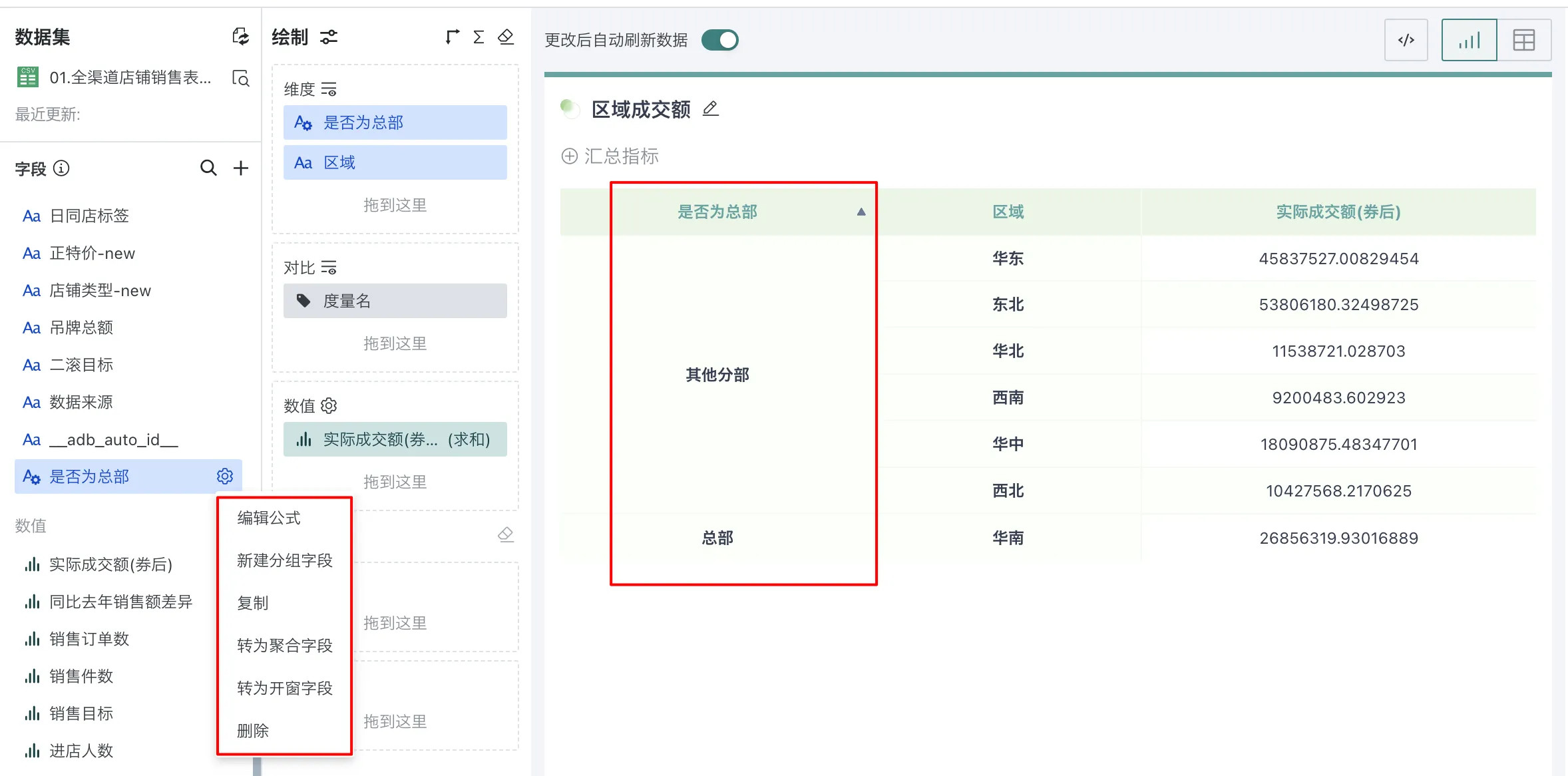Toggle auto refresh data switch
The height and width of the screenshot is (776, 1568).
click(720, 41)
